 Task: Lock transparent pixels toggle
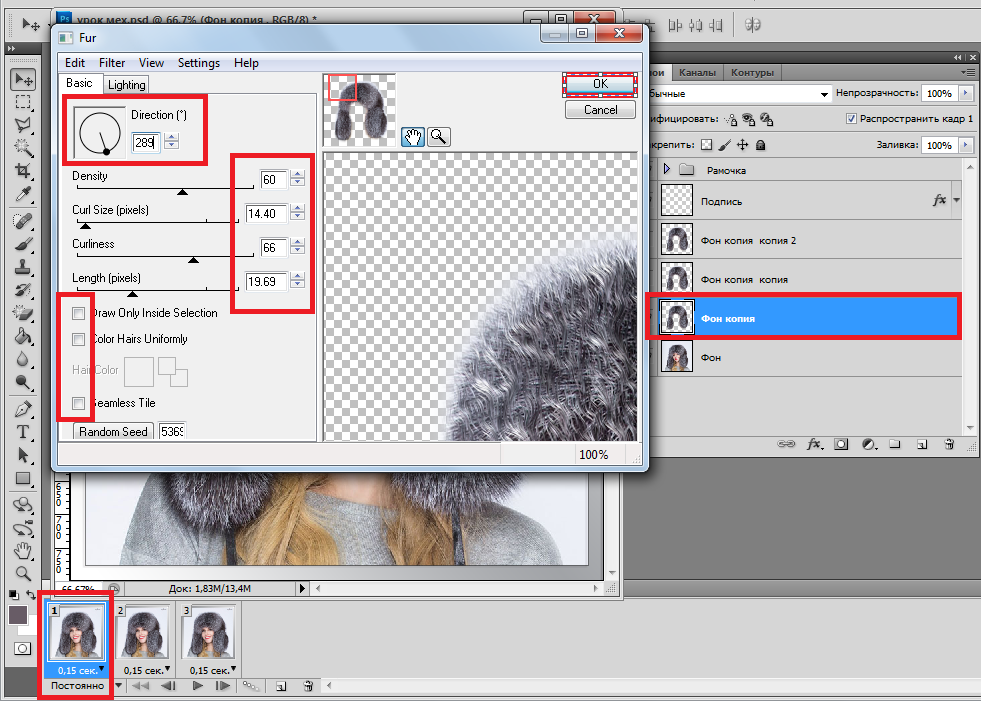[x=706, y=145]
